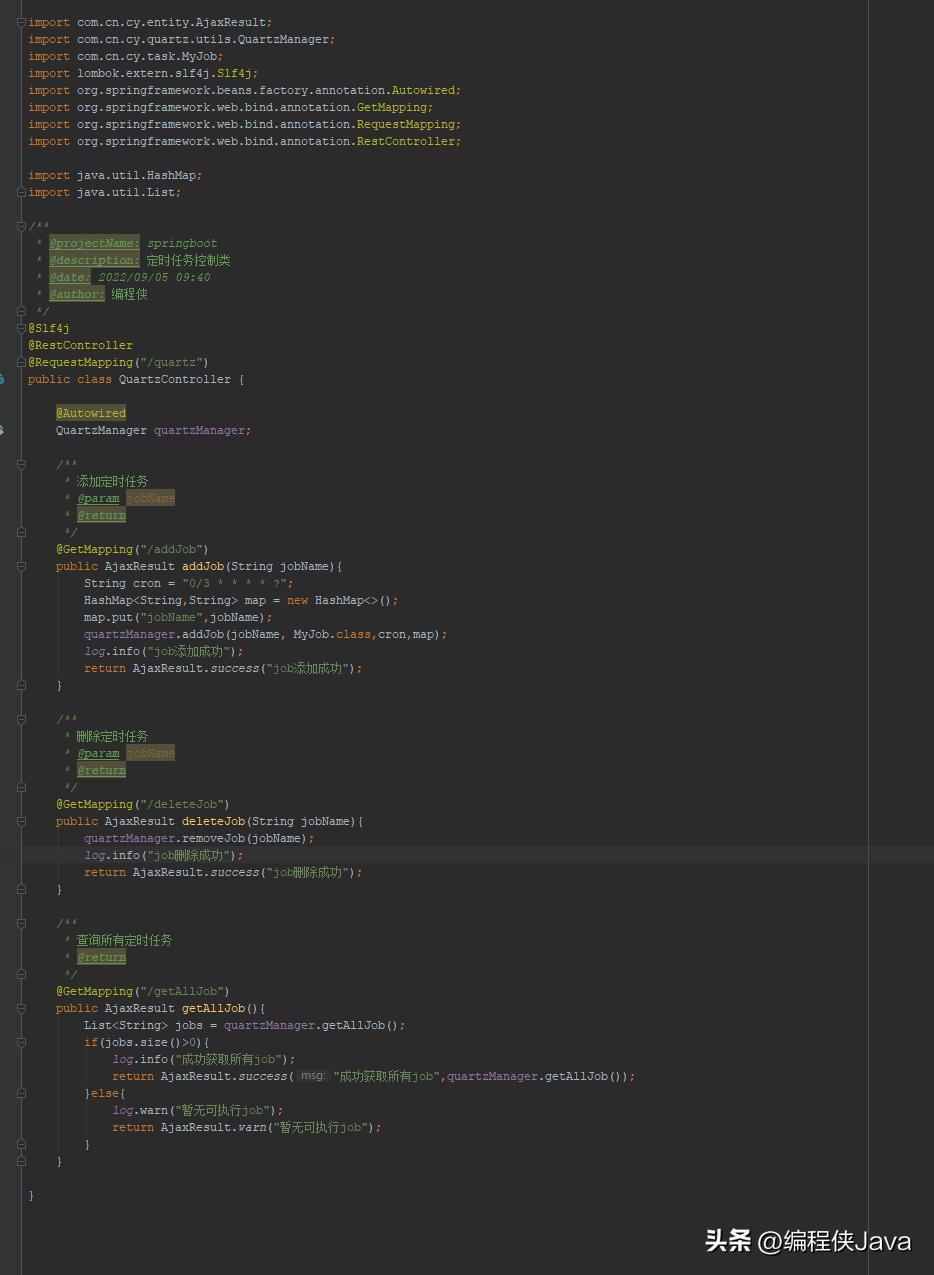
Task: Click the @Autowired annotation on the field
Action: [91, 413]
